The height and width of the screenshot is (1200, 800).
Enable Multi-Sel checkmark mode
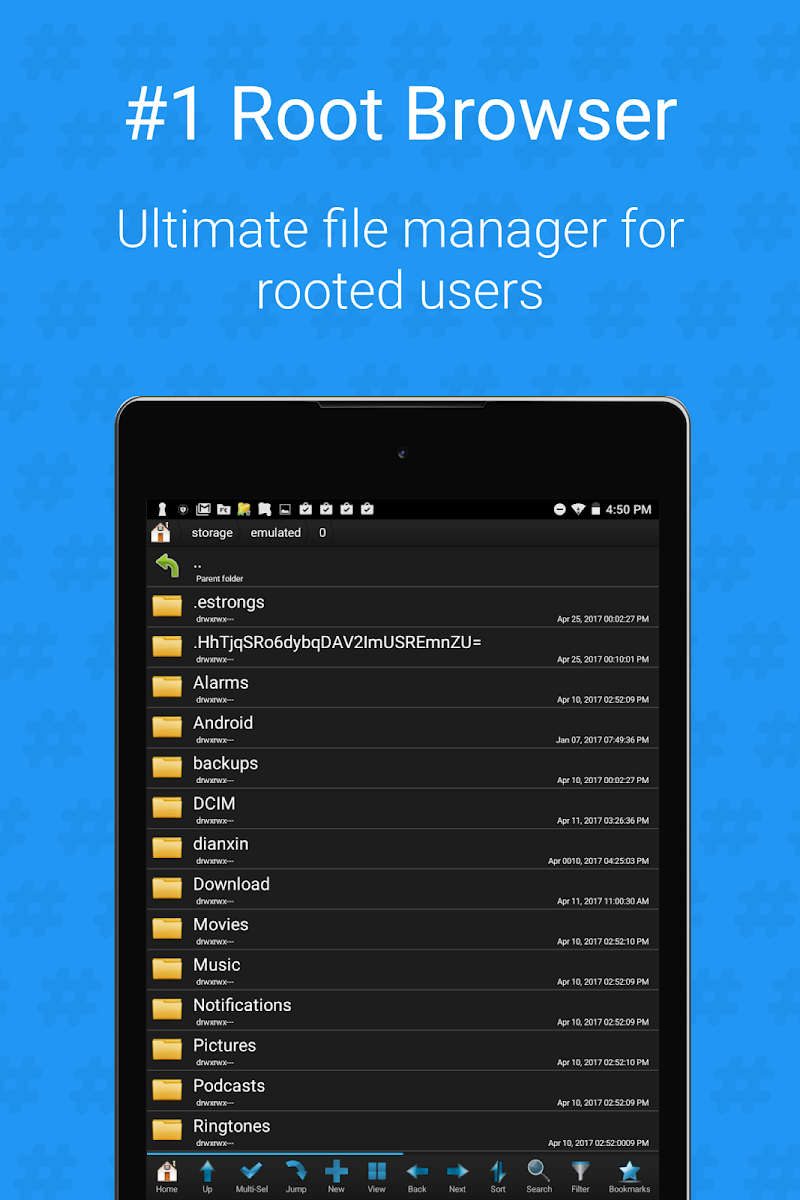click(x=251, y=1175)
